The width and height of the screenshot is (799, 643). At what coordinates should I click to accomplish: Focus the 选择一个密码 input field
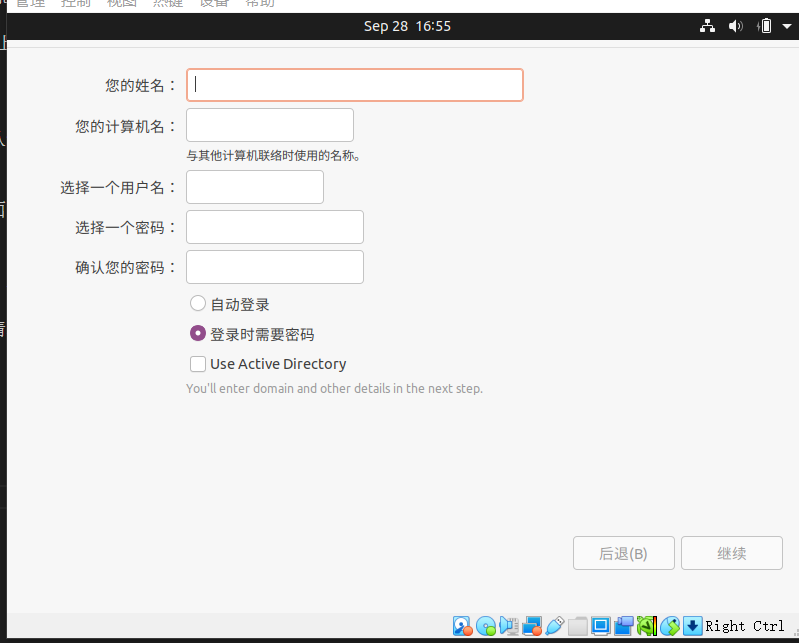(275, 227)
